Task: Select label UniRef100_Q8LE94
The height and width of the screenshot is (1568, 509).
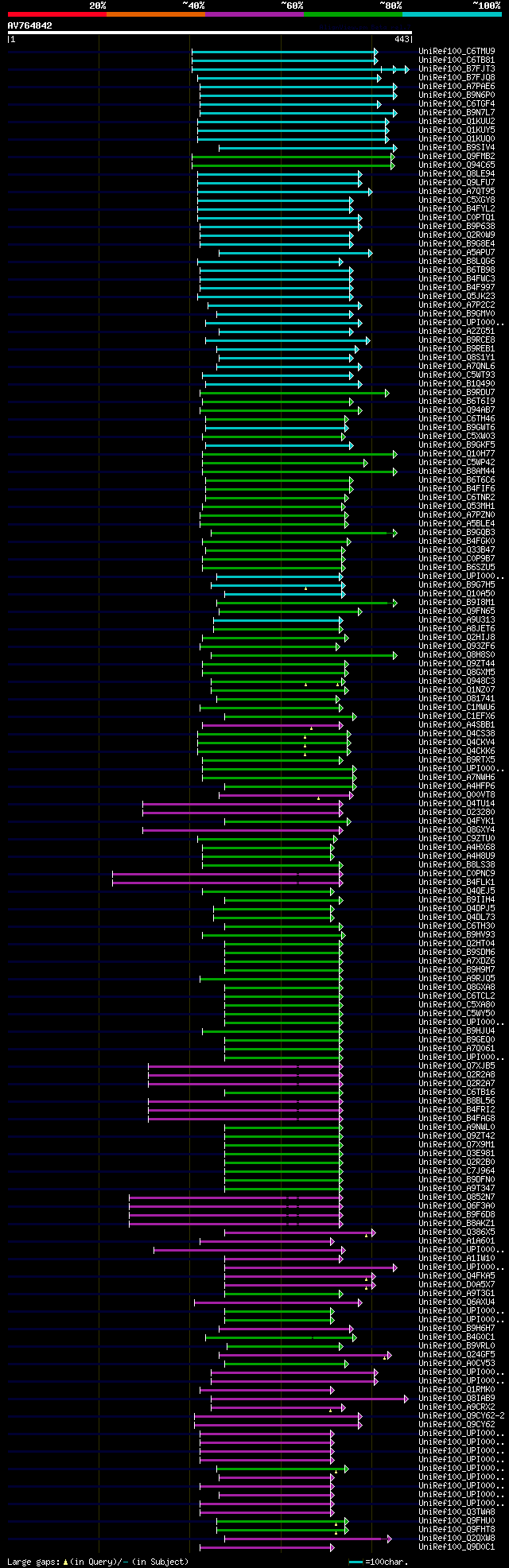Action: (457, 173)
